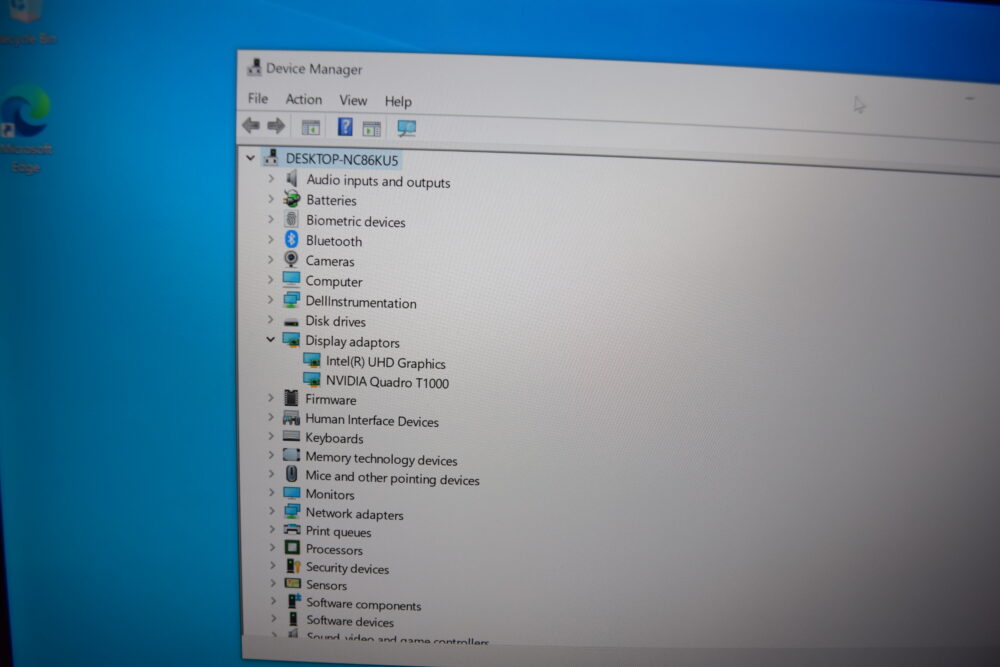1000x667 pixels.
Task: Click the Action Pane toolbar icon
Action: tap(371, 129)
